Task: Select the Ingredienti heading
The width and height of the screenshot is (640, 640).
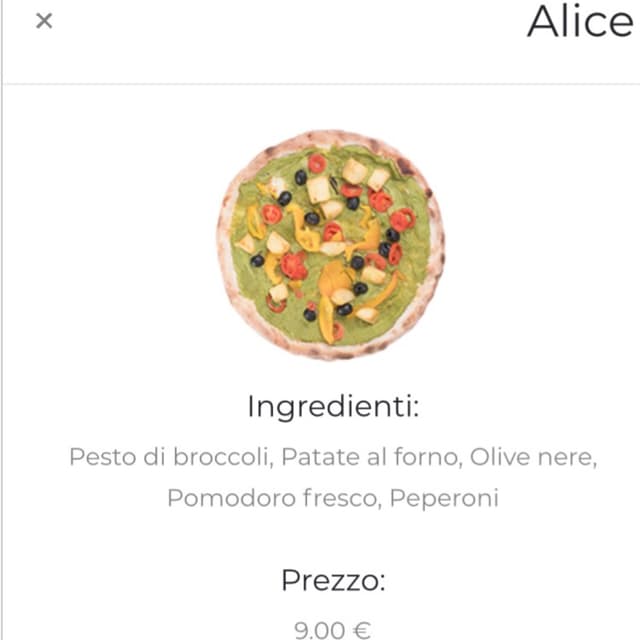Action: pos(333,407)
